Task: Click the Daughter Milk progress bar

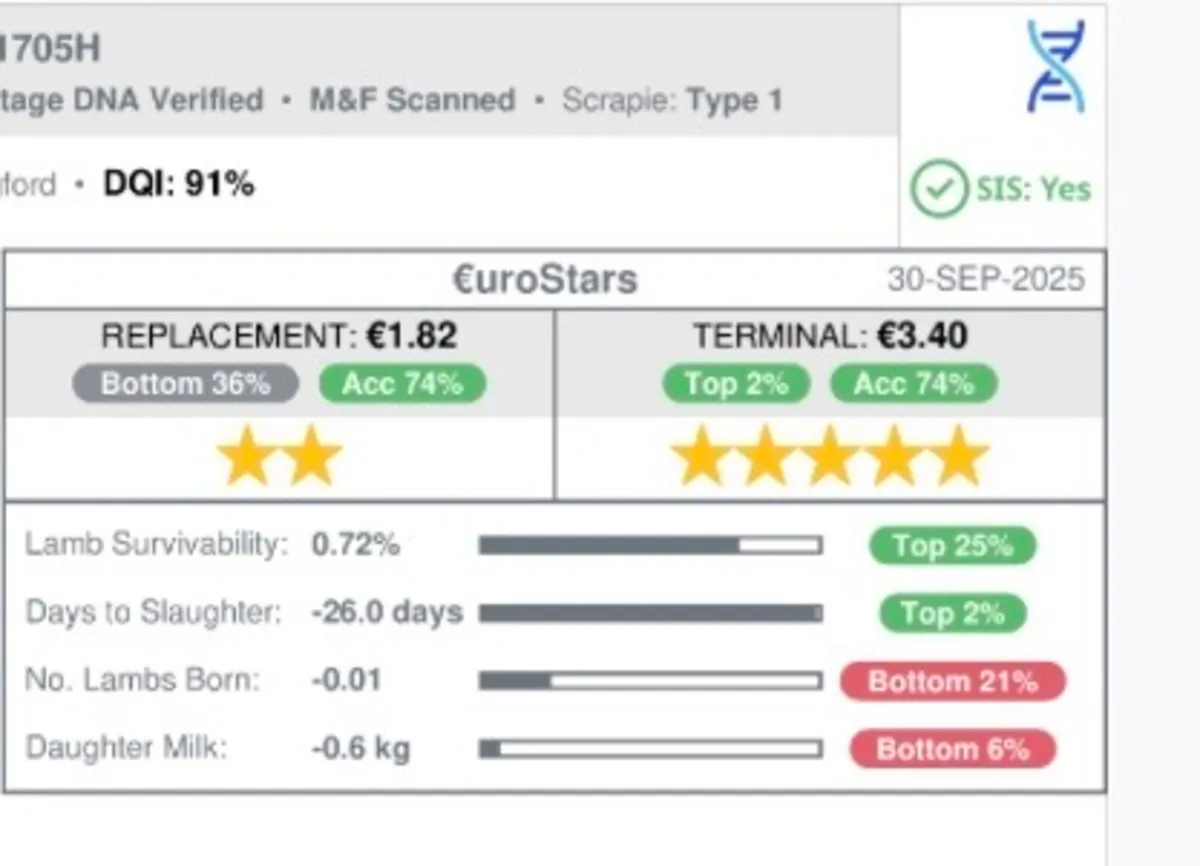Action: click(x=650, y=749)
